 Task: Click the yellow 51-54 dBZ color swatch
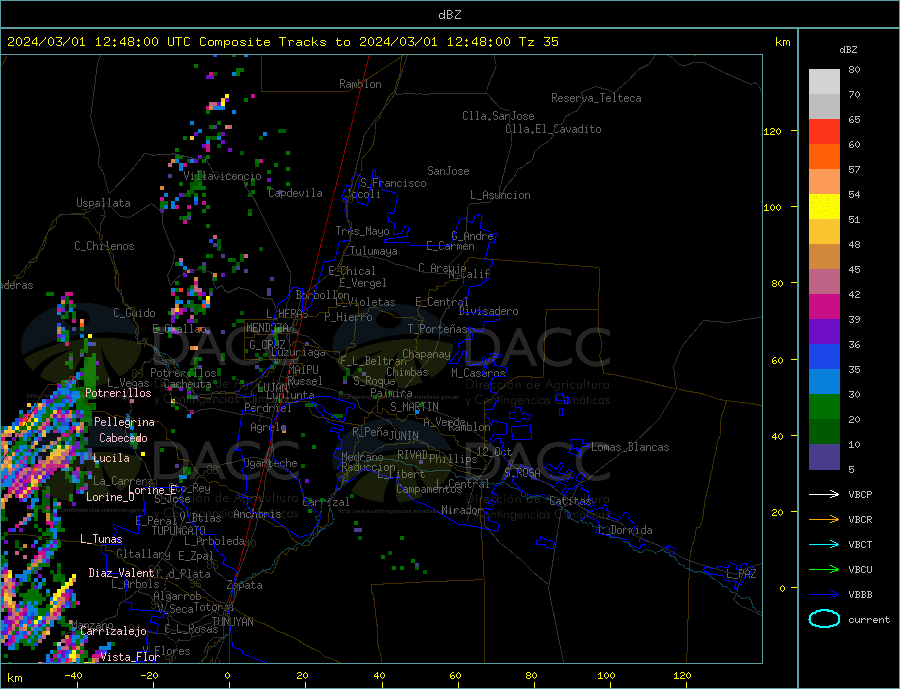(824, 207)
